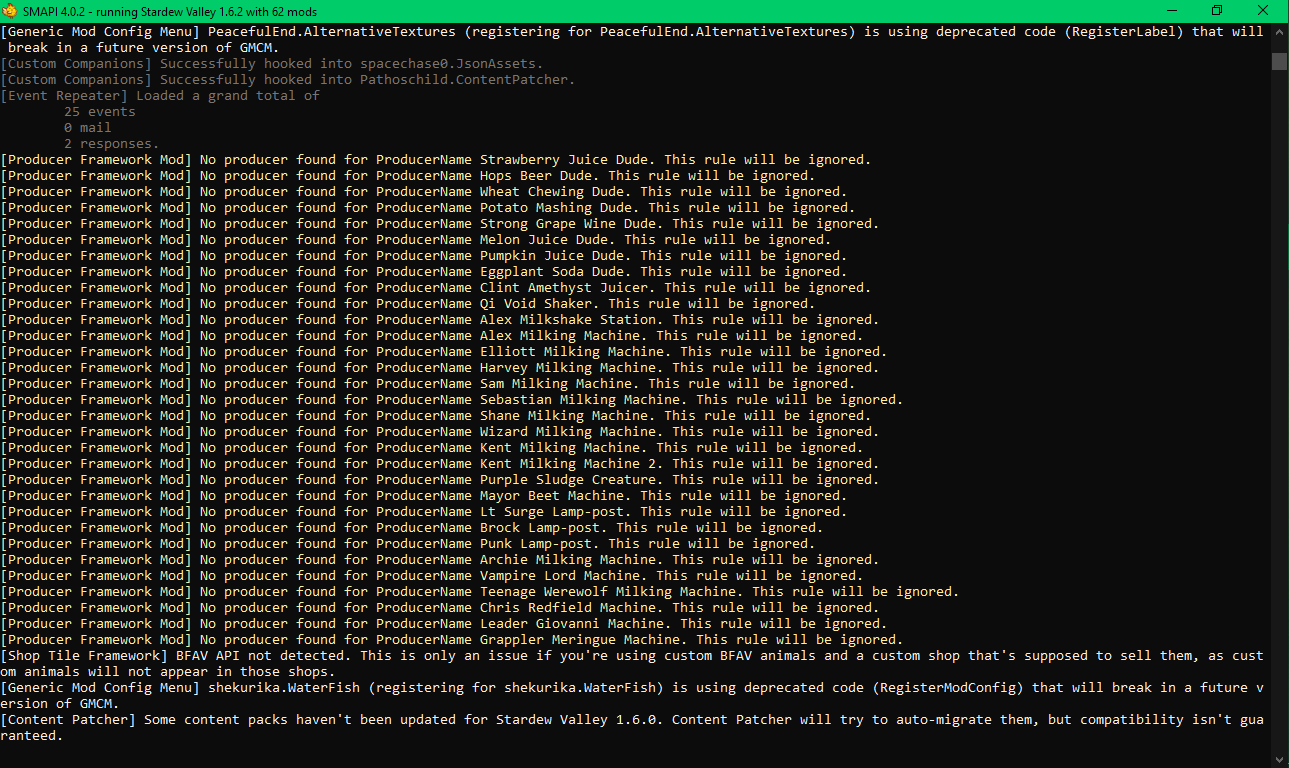The image size is (1289, 768).
Task: Click the SMAPI console icon in the title bar
Action: 11,11
